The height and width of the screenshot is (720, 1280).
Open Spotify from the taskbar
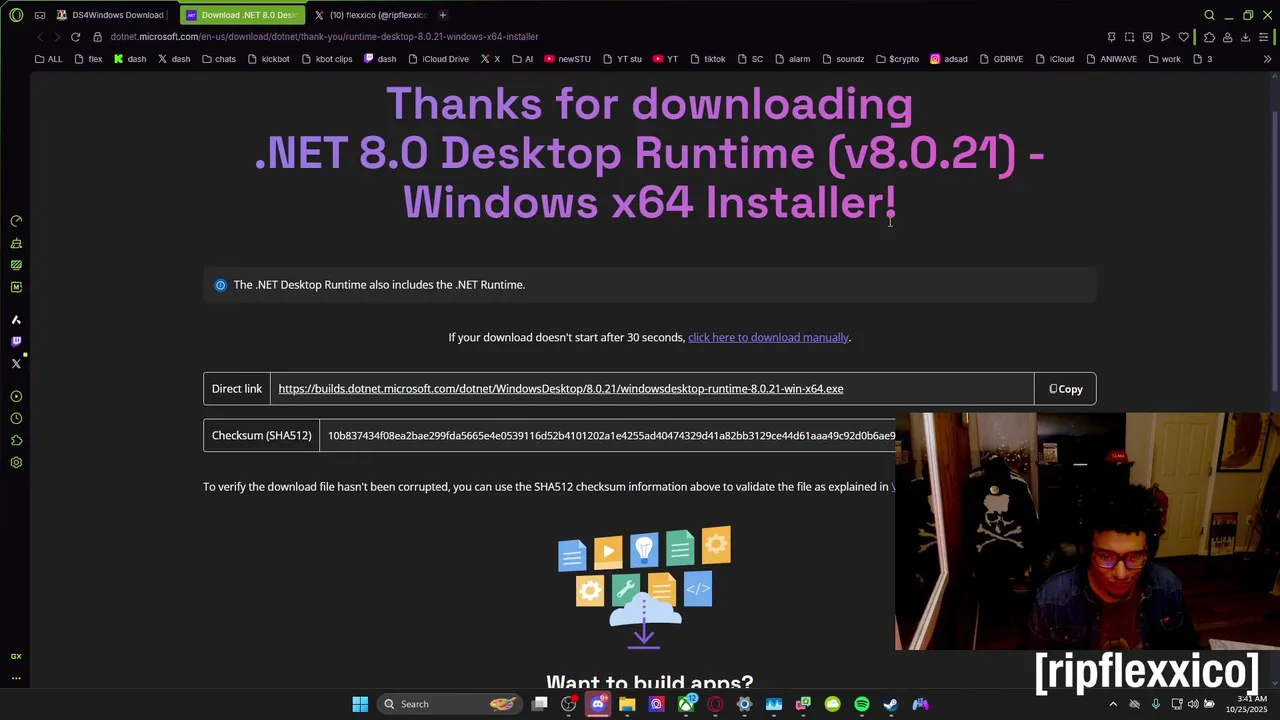tap(862, 704)
